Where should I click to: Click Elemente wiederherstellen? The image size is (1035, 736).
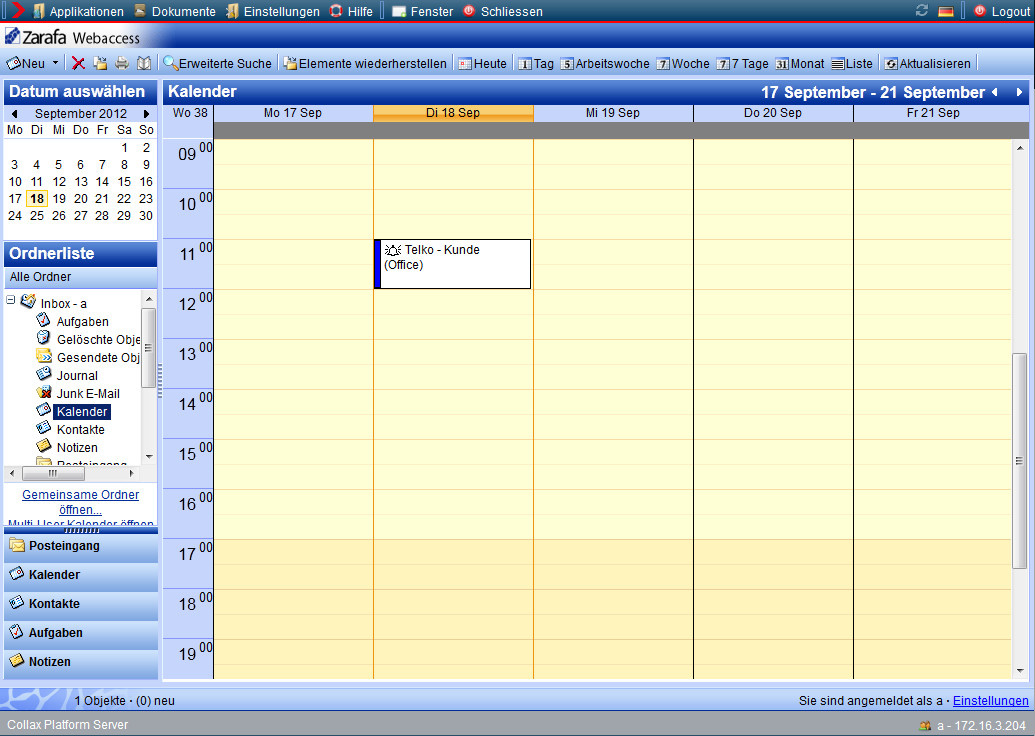coord(365,63)
